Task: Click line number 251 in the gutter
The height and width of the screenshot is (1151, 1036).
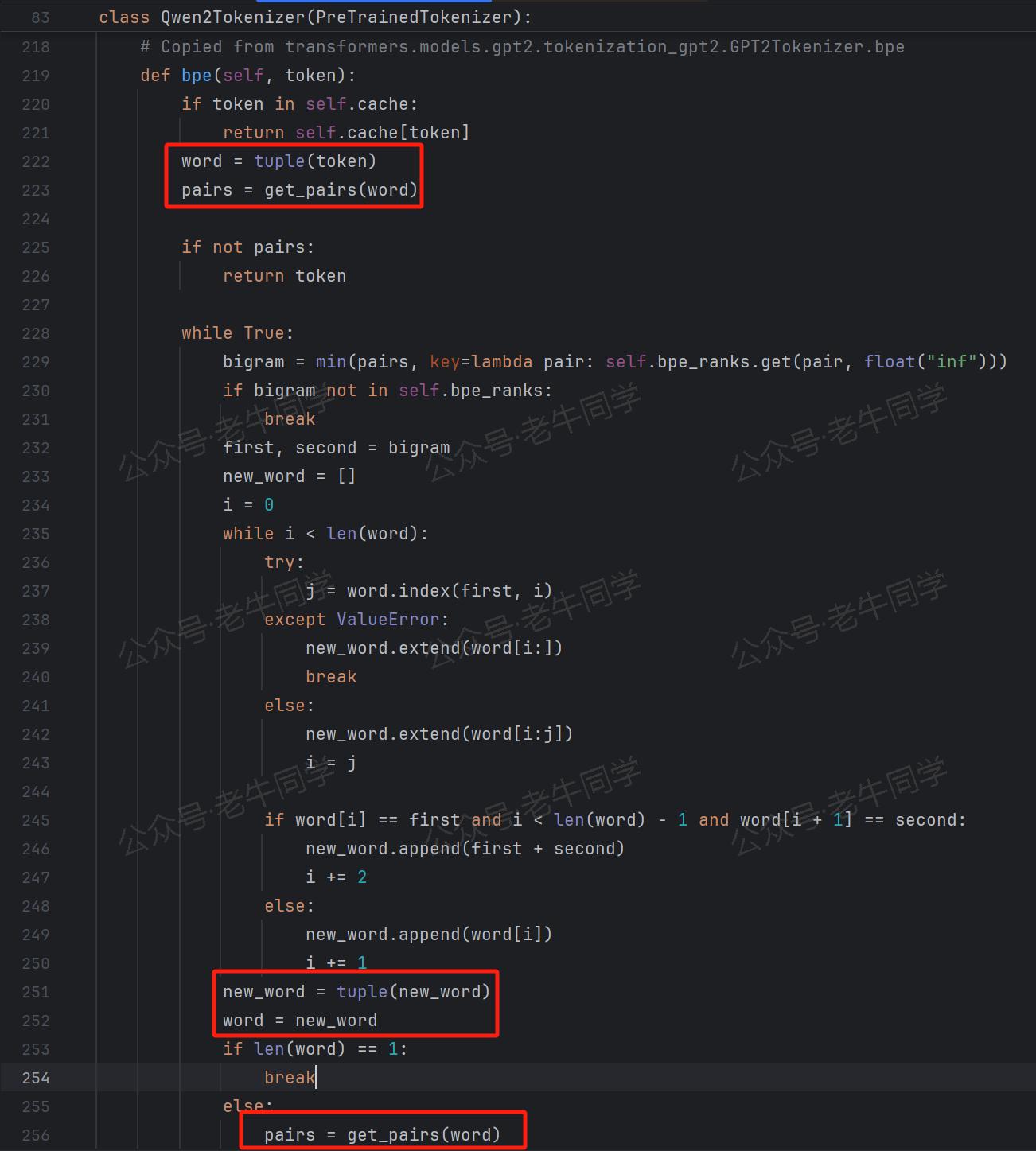Action: [x=36, y=992]
